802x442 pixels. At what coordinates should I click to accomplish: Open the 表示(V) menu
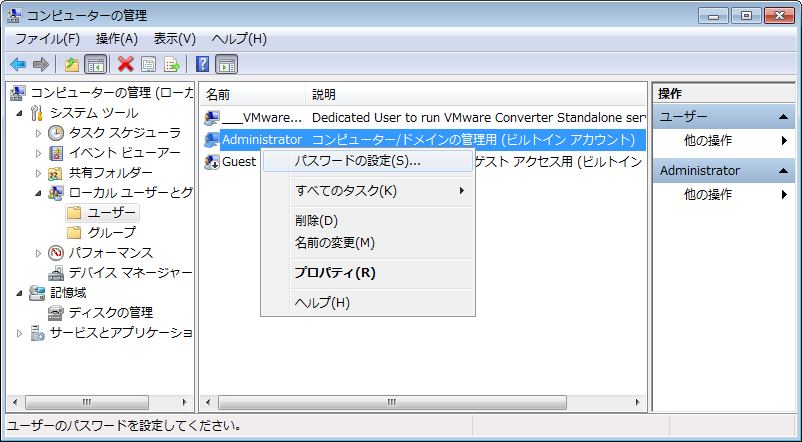(175, 39)
